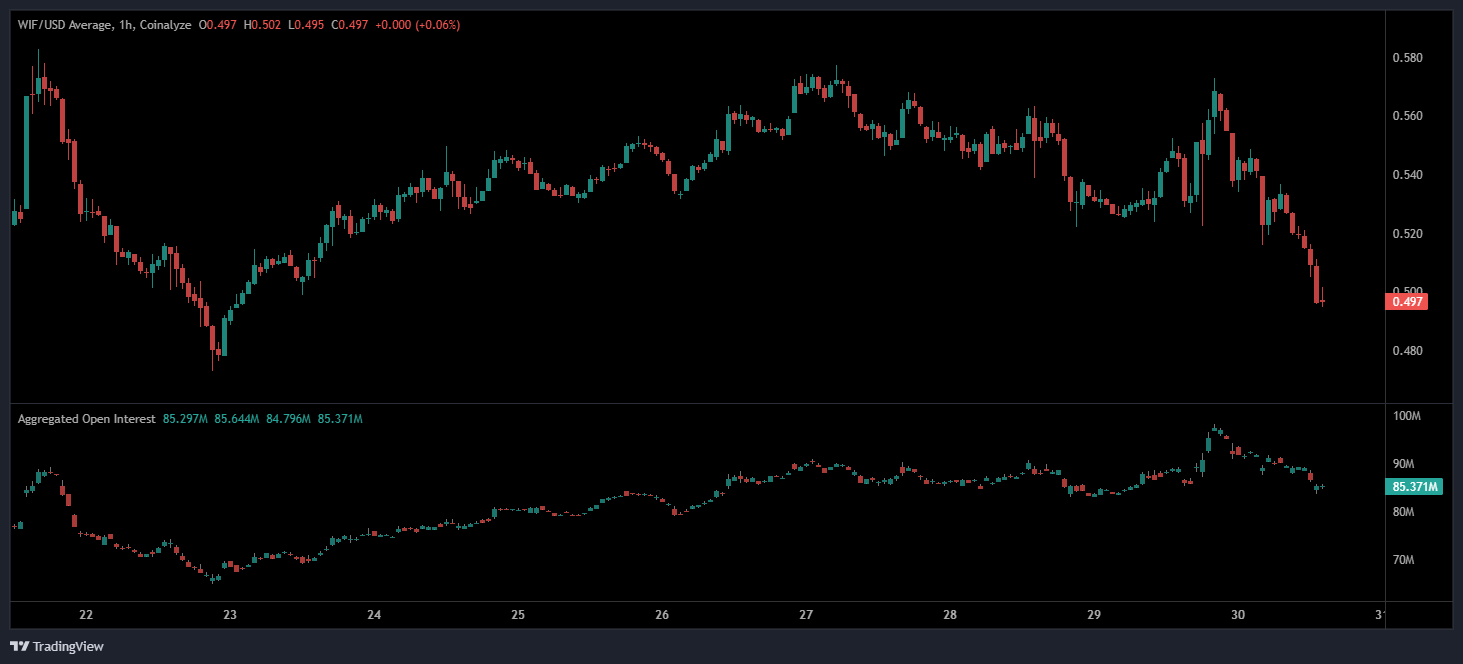1463x664 pixels.
Task: Click the green 85.371M open interest tag
Action: [1413, 487]
